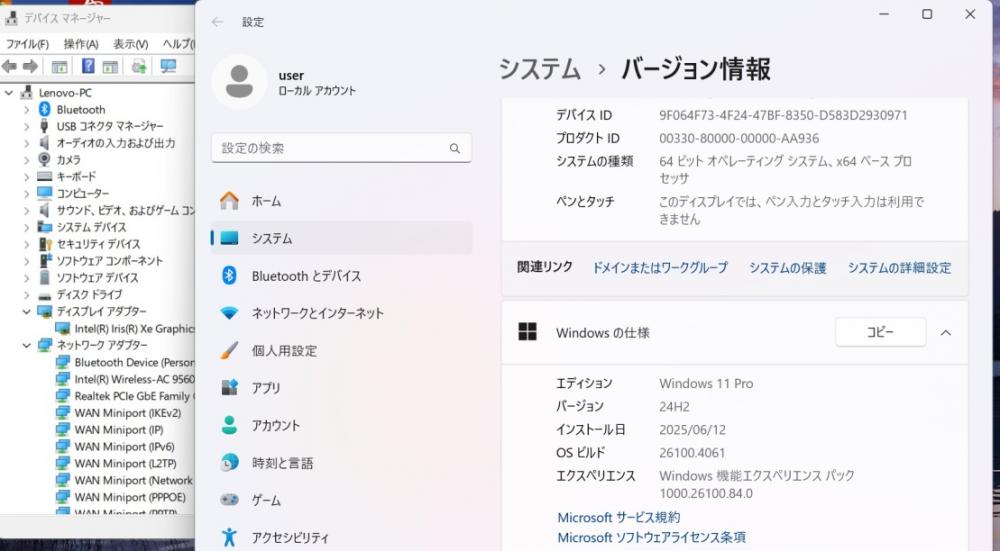Select Intel(R) Wireless-AC 9560 adapter
This screenshot has height=551, width=1000.
coord(134,379)
